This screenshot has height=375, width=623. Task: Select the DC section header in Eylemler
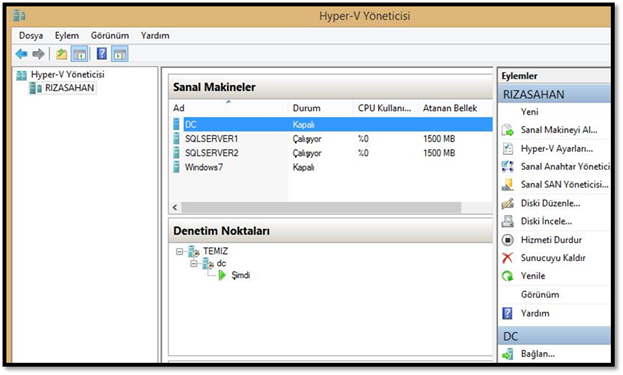pos(554,336)
